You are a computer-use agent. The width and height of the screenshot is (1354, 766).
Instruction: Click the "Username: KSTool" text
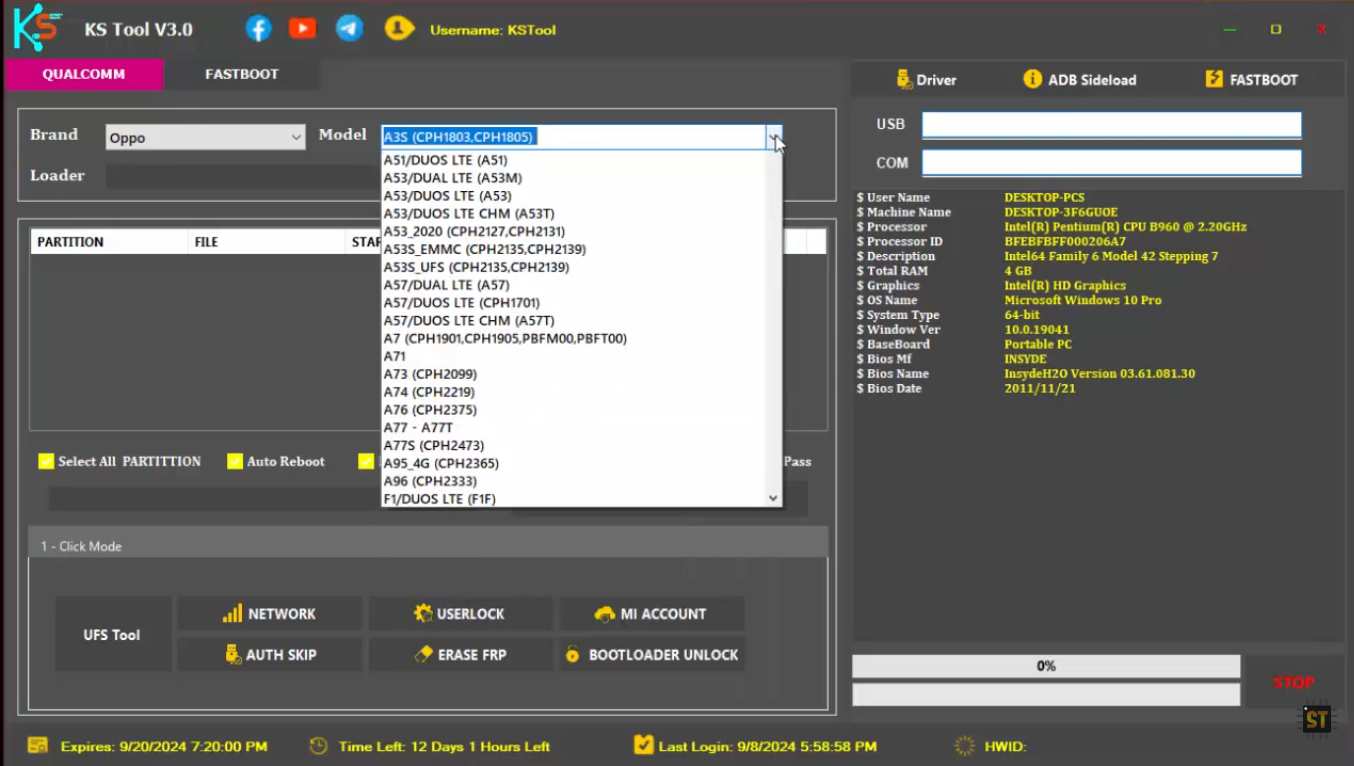(493, 30)
